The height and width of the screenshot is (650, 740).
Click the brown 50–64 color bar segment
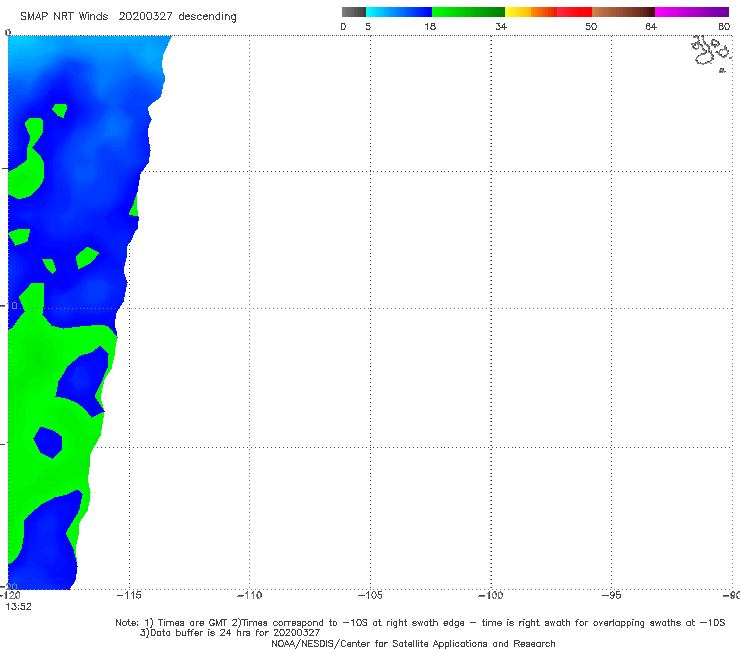623,12
